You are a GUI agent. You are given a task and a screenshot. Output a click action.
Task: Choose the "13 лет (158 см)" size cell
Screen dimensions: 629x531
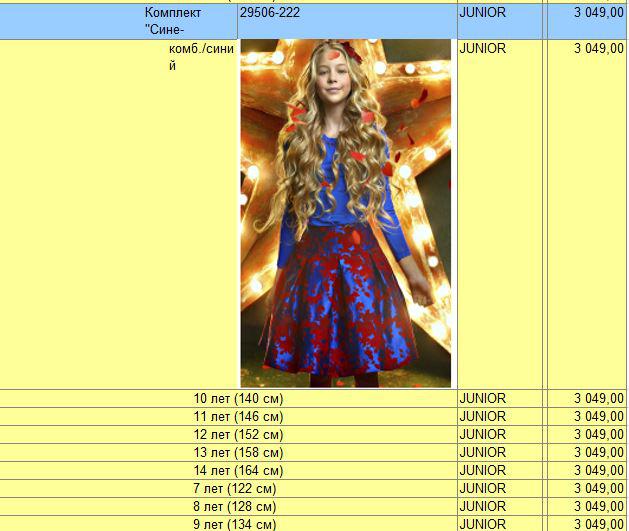coord(238,452)
